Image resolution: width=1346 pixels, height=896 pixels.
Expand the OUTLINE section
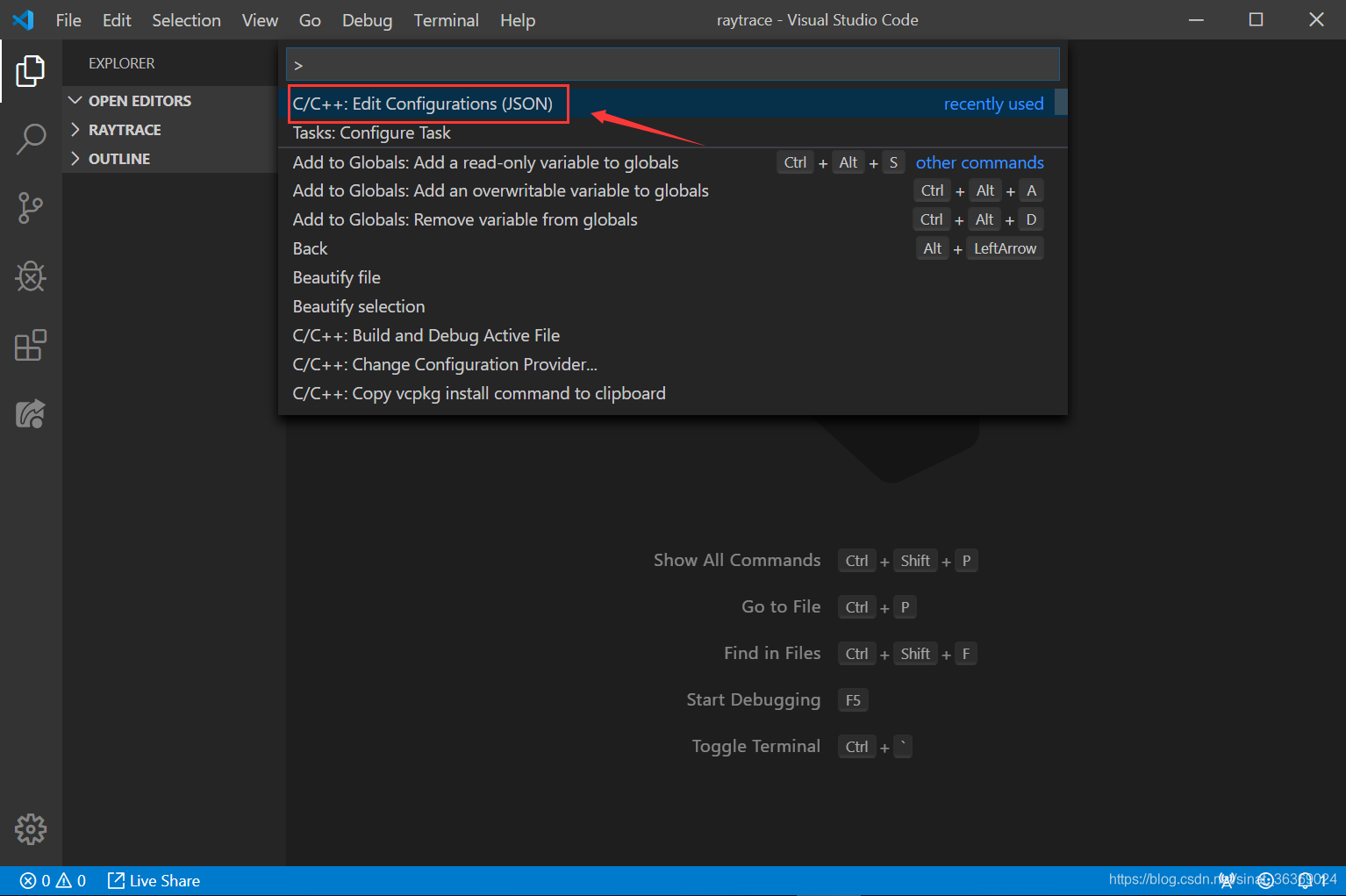click(x=119, y=159)
